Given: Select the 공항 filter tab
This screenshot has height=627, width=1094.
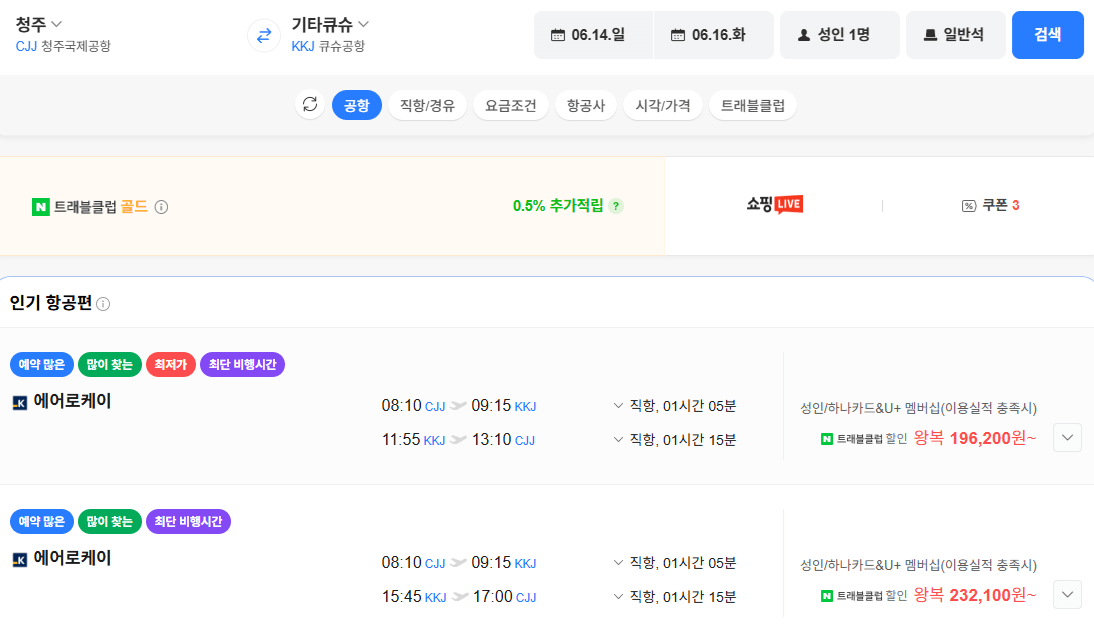Looking at the screenshot, I should [x=355, y=104].
